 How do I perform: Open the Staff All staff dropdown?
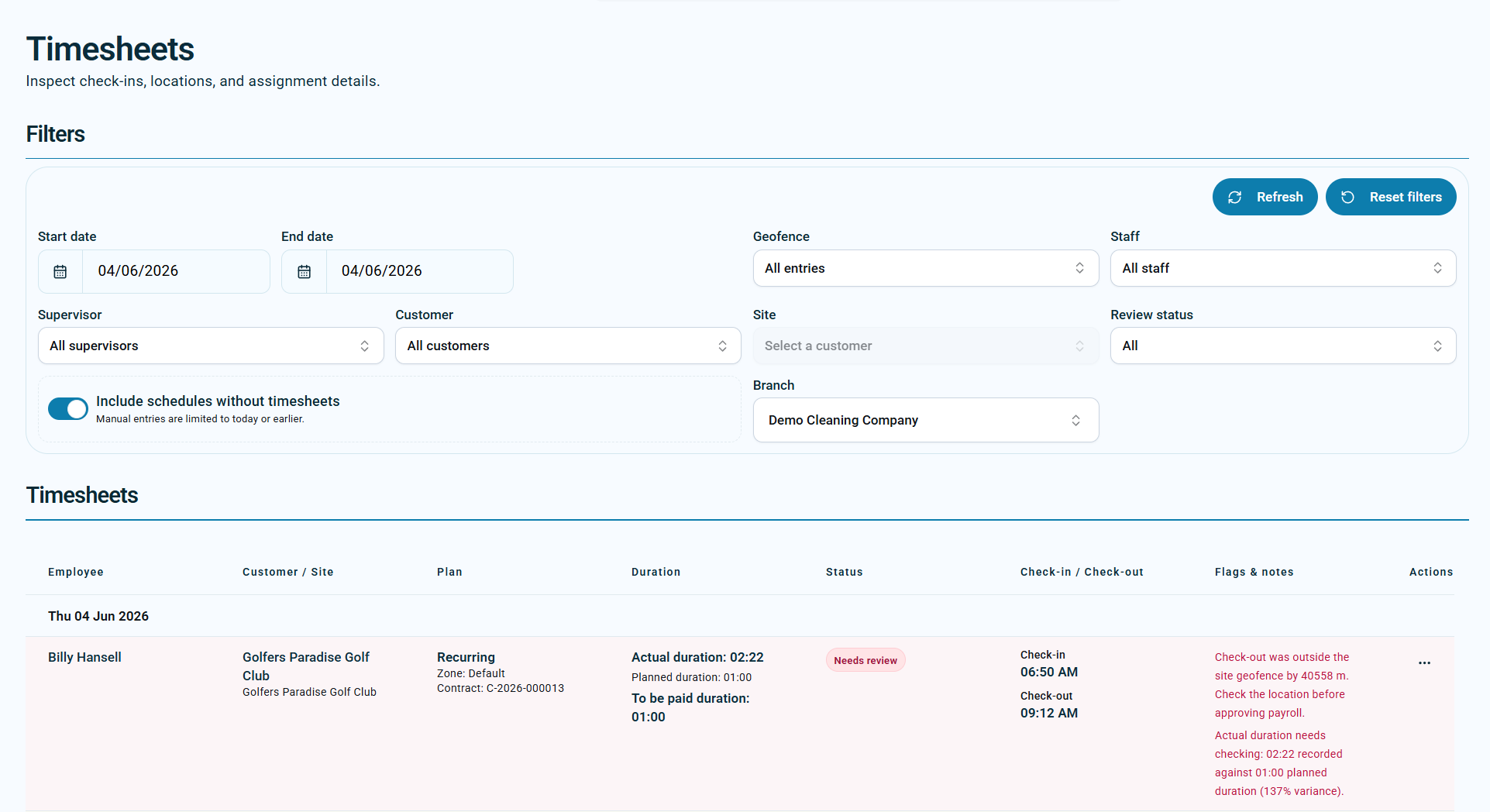pyautogui.click(x=1283, y=268)
